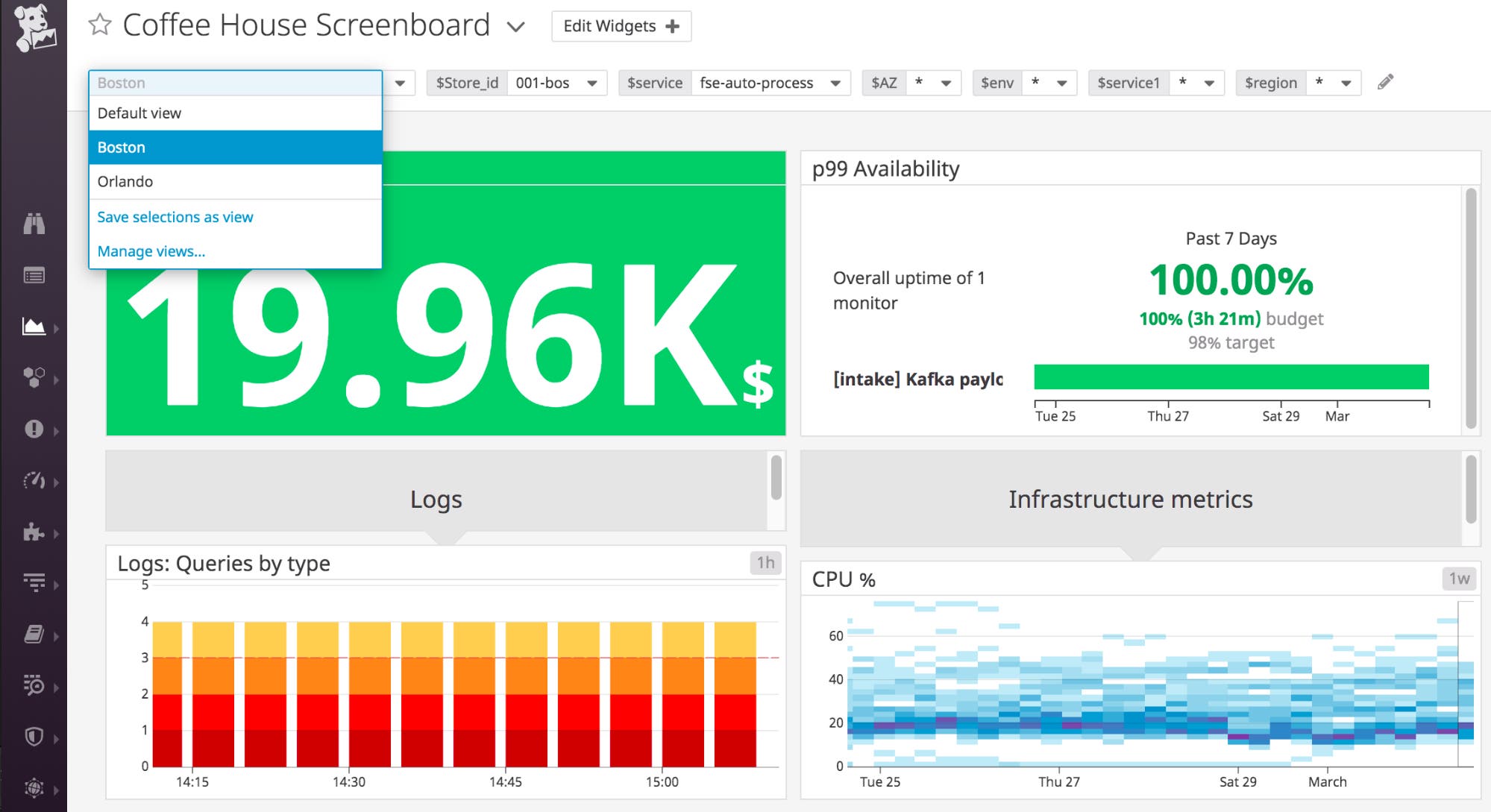Open the Infrastructure hexagons icon
This screenshot has width=1491, height=812.
click(x=34, y=377)
